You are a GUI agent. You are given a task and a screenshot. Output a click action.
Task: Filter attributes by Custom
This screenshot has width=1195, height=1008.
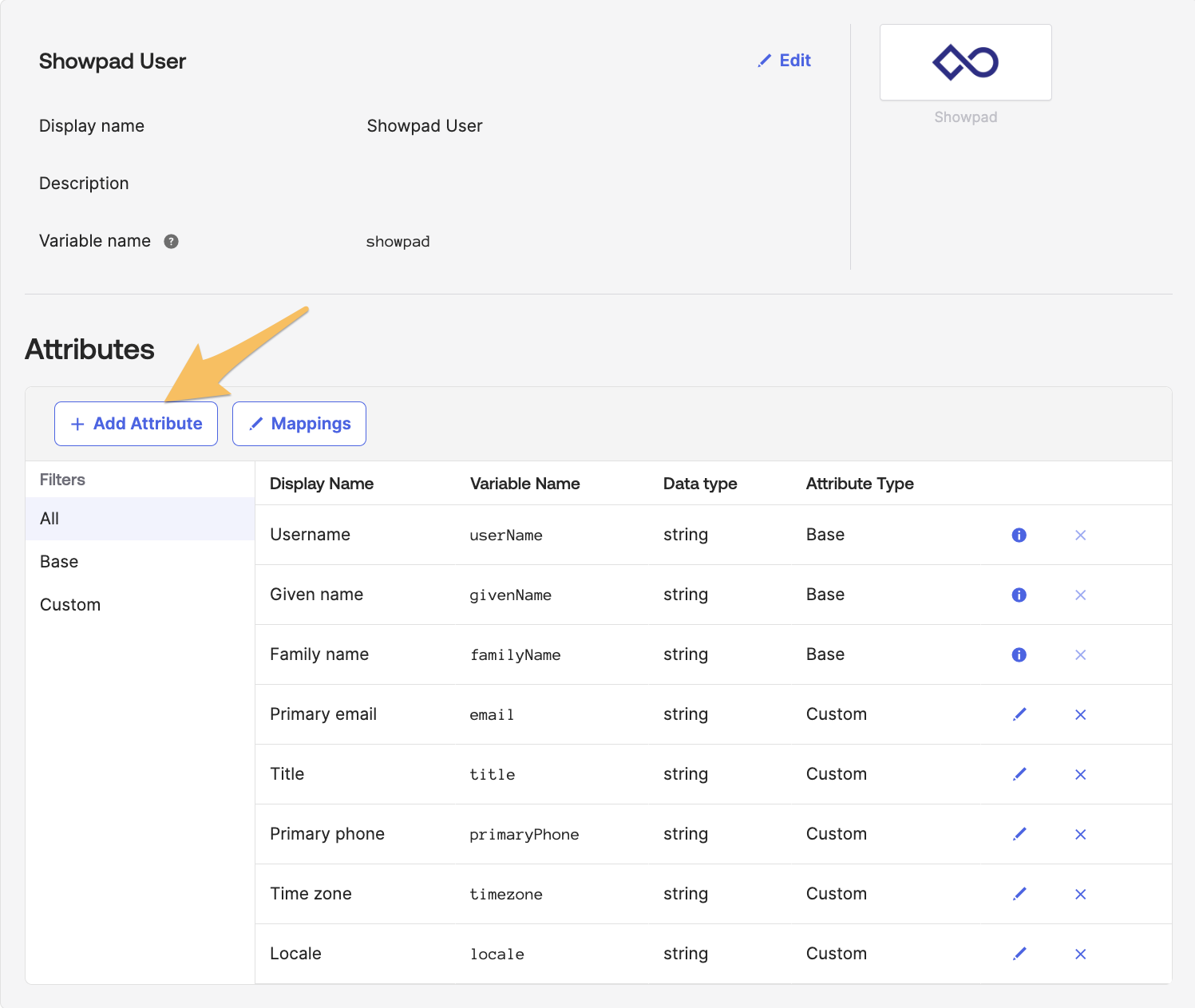point(140,605)
